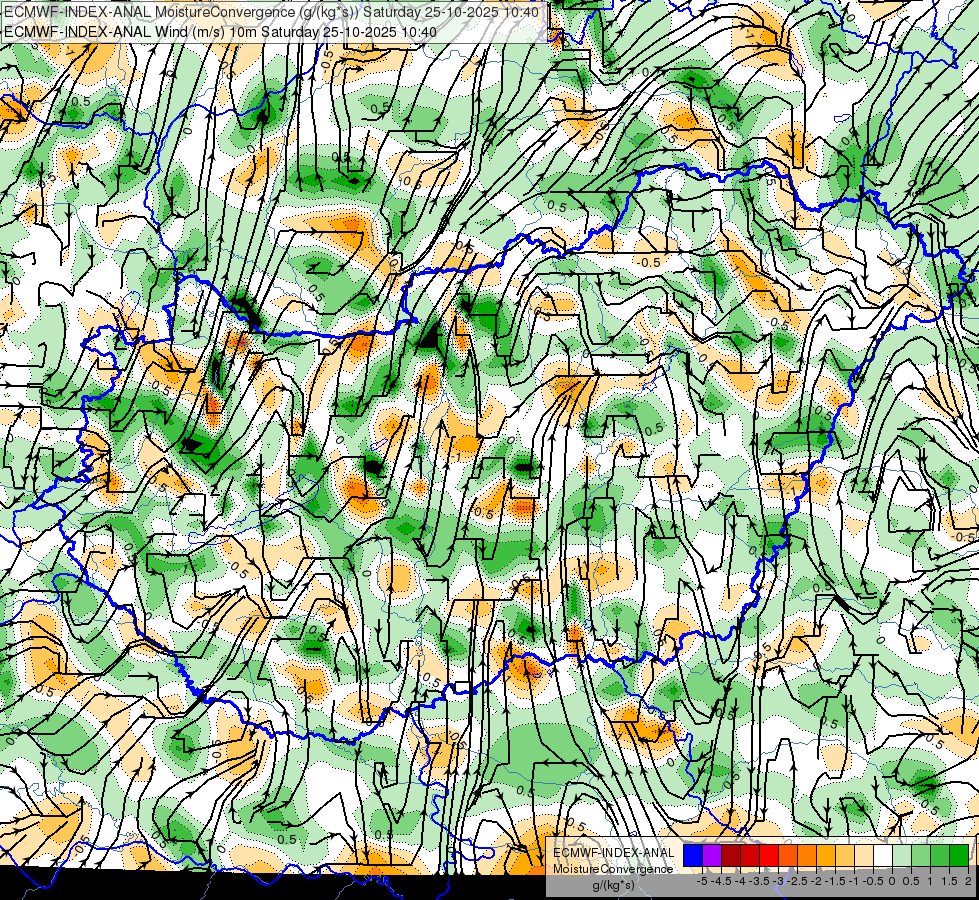Screen dimensions: 979x900
Task: Click the -4.5 tick label on the legend scale
Action: 721,881
